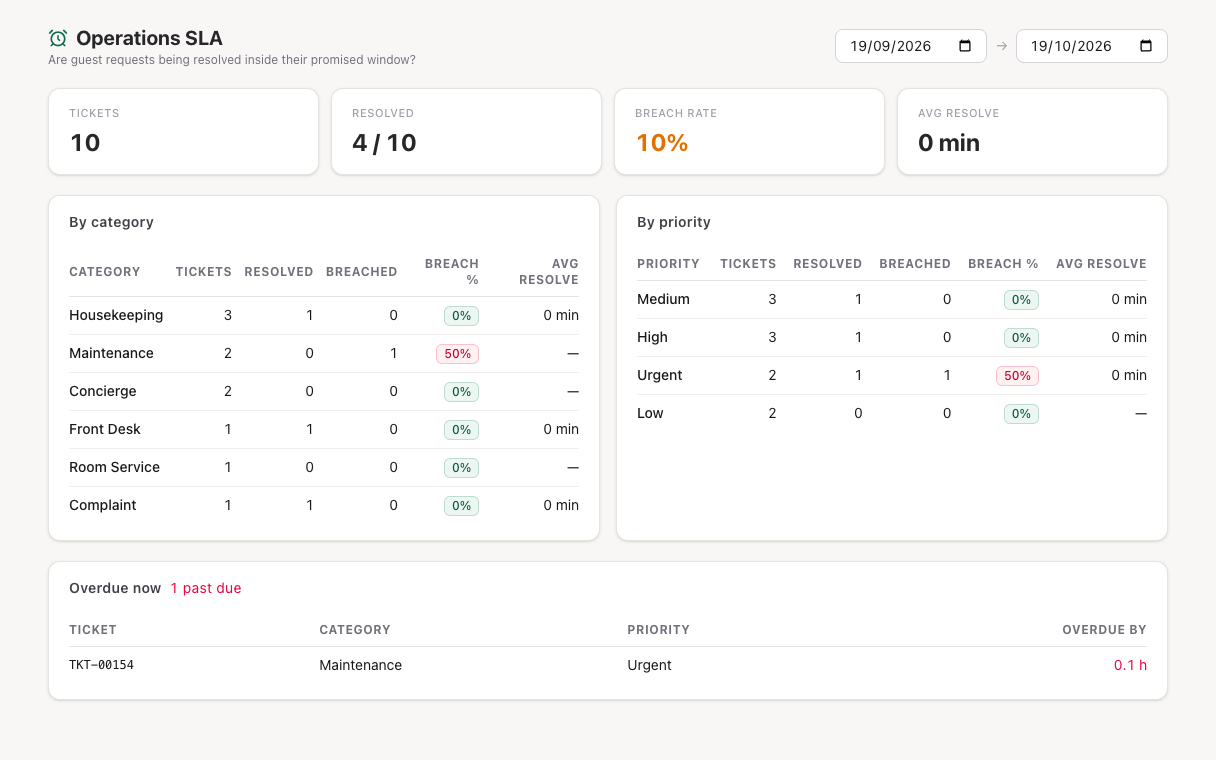
Task: Click the start date field 19/09/2026
Action: 911,46
